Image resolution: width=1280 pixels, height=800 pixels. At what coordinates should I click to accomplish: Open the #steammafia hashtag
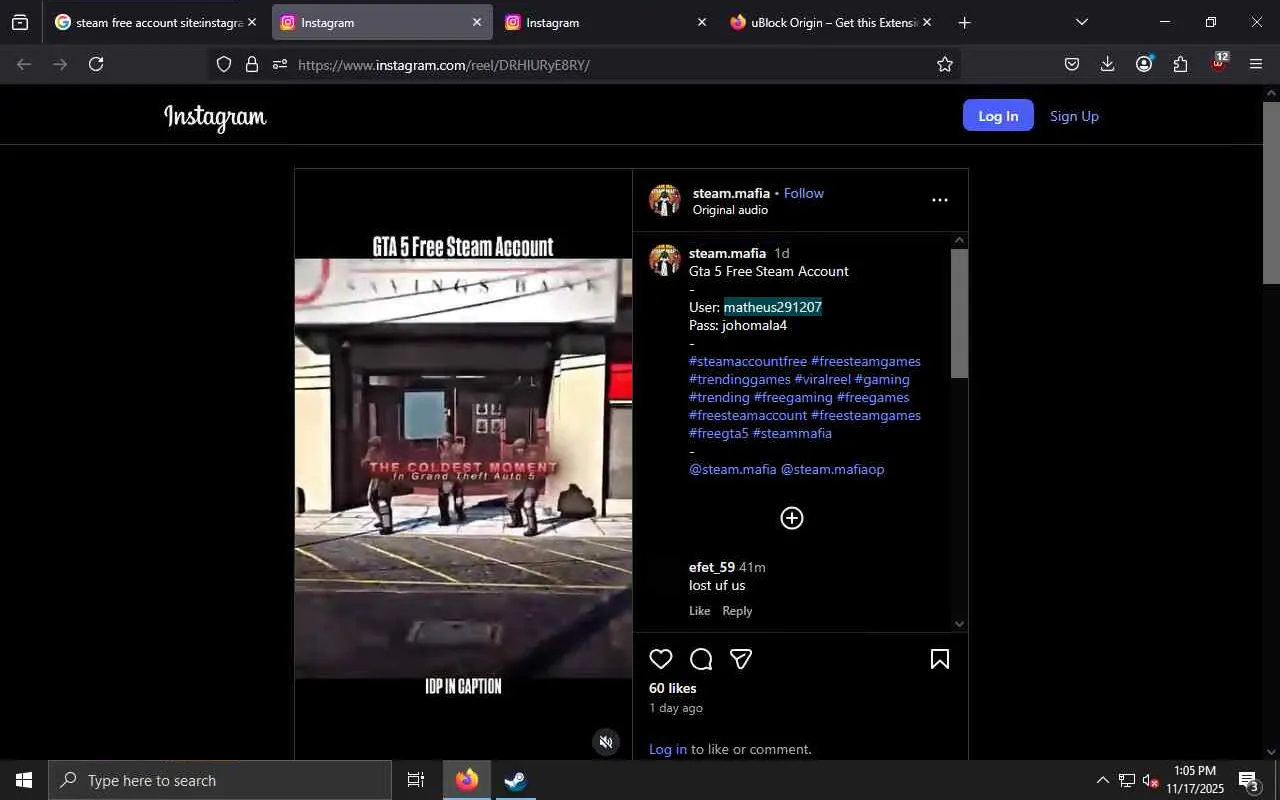(x=792, y=433)
